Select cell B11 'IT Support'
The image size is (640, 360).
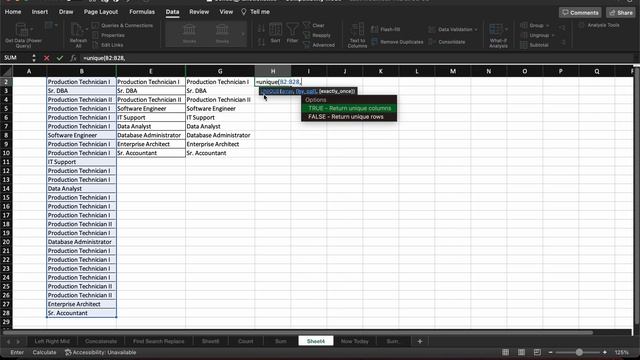(82, 162)
